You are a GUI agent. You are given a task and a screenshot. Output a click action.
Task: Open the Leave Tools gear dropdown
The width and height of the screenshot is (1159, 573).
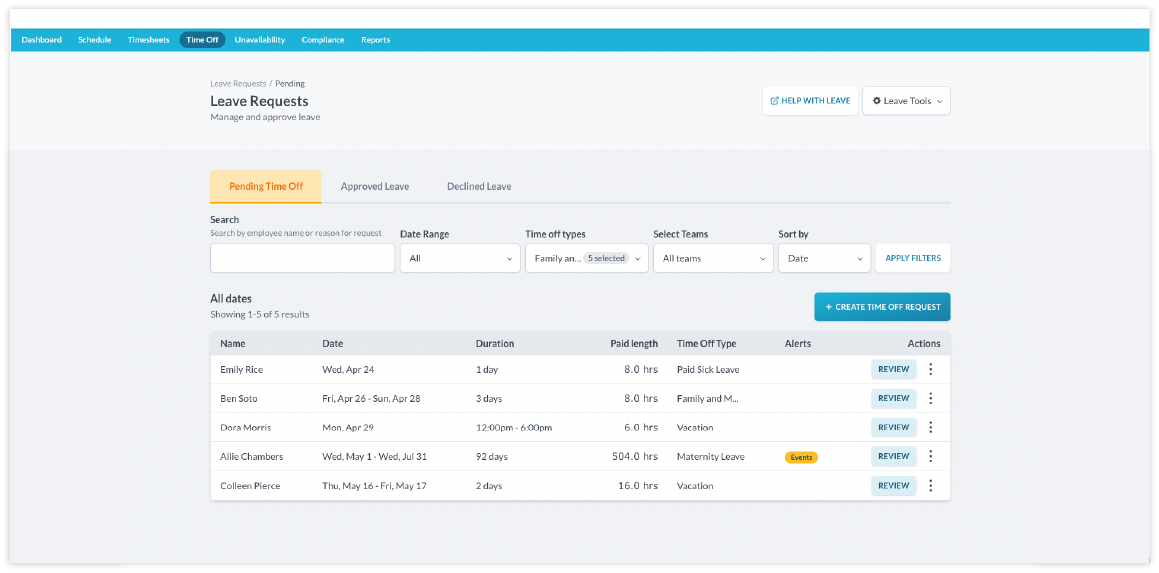pyautogui.click(x=906, y=101)
